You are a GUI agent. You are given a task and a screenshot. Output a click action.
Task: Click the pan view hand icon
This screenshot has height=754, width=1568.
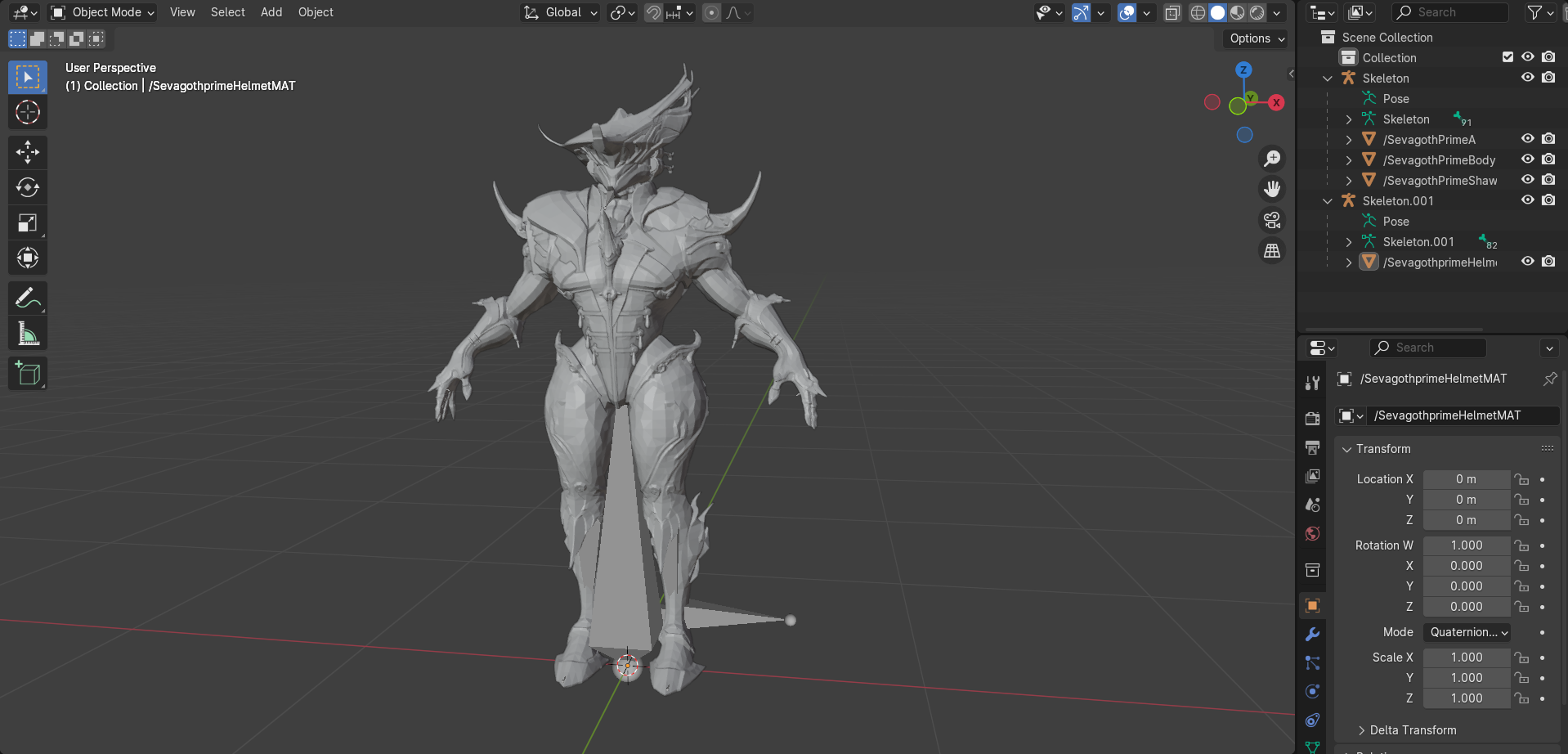click(1272, 189)
